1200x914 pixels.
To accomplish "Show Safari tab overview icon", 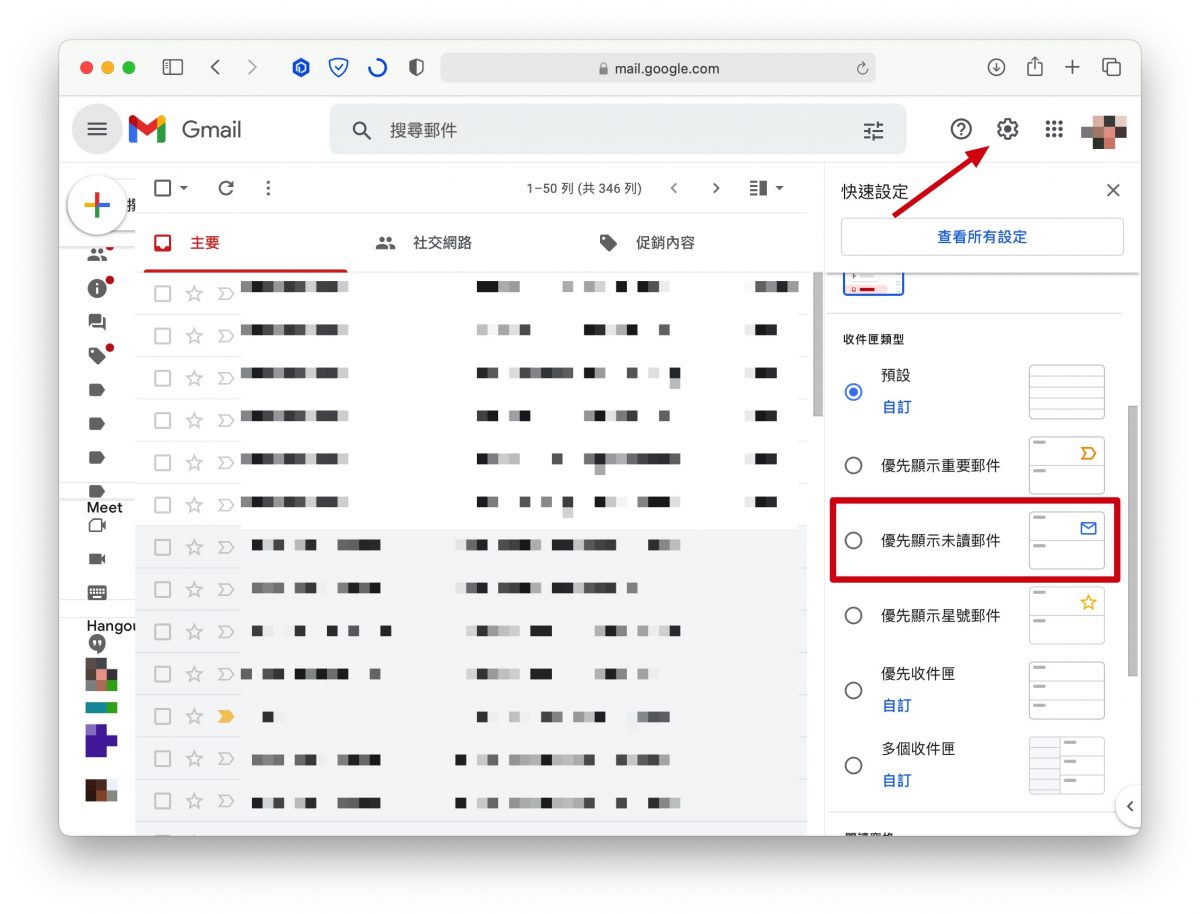I will tap(1111, 67).
